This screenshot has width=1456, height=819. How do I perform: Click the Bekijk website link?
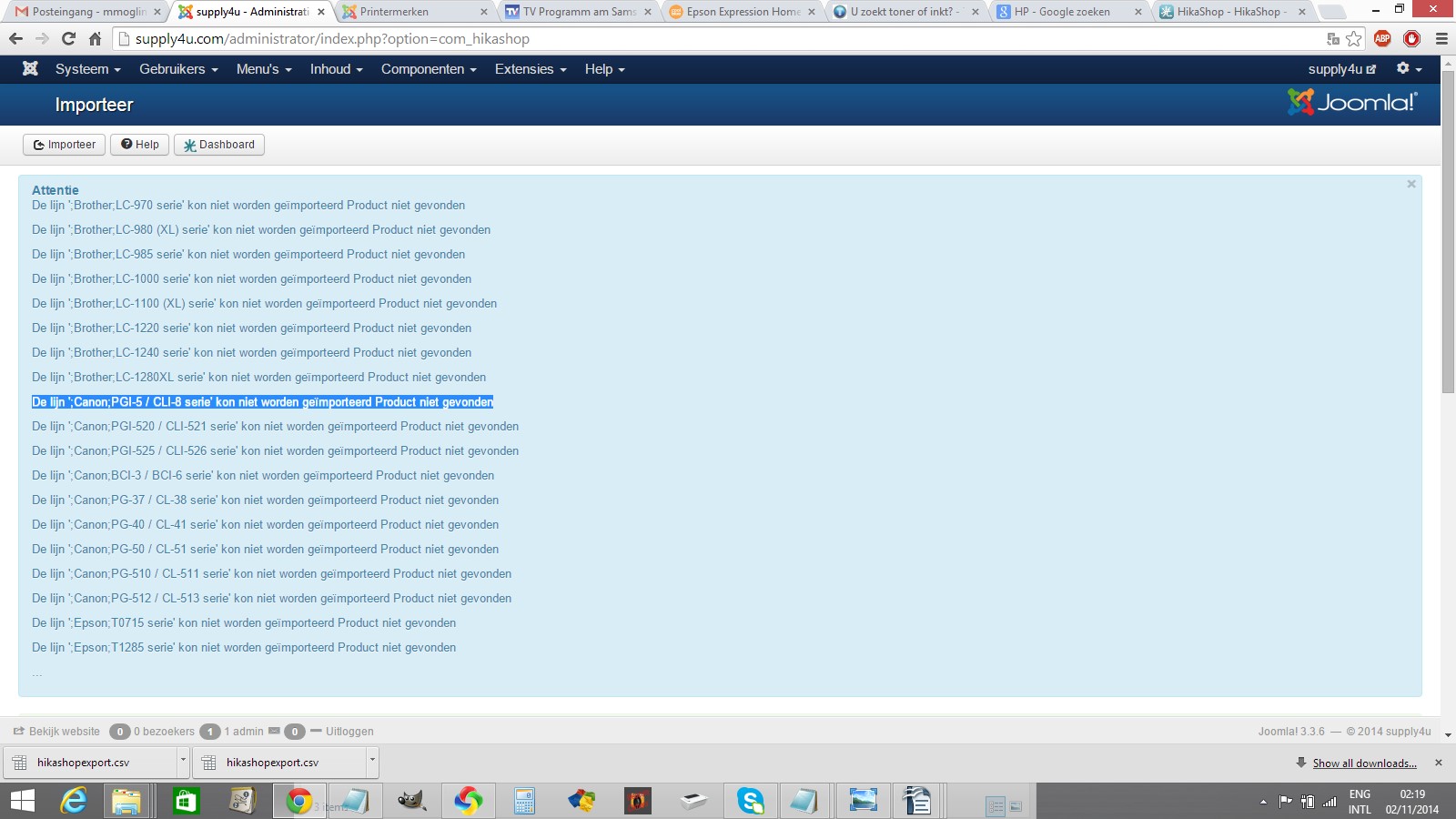pyautogui.click(x=56, y=732)
